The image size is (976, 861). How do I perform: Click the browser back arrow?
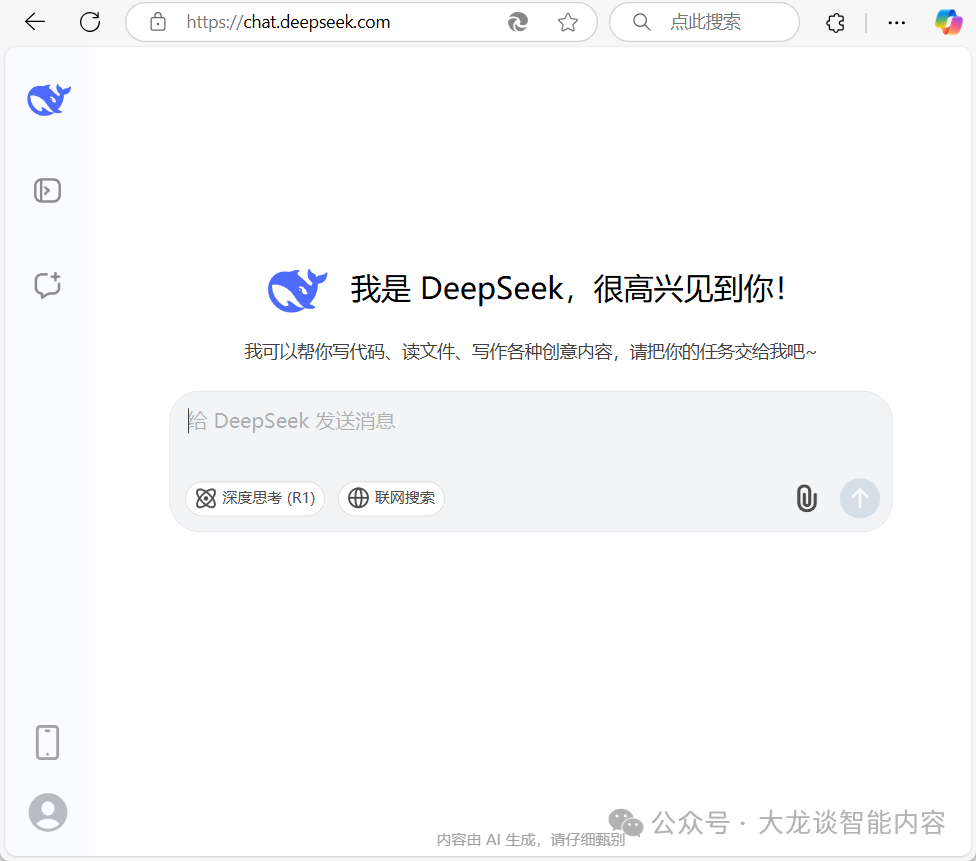coord(35,22)
